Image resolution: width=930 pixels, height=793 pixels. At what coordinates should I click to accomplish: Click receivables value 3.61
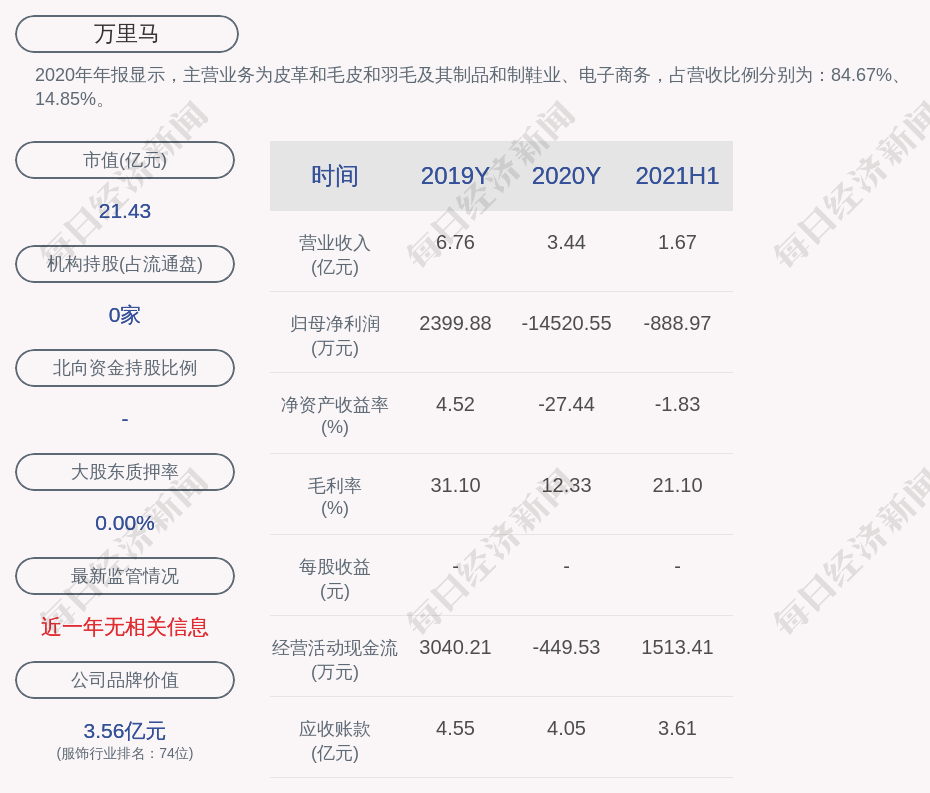point(677,728)
